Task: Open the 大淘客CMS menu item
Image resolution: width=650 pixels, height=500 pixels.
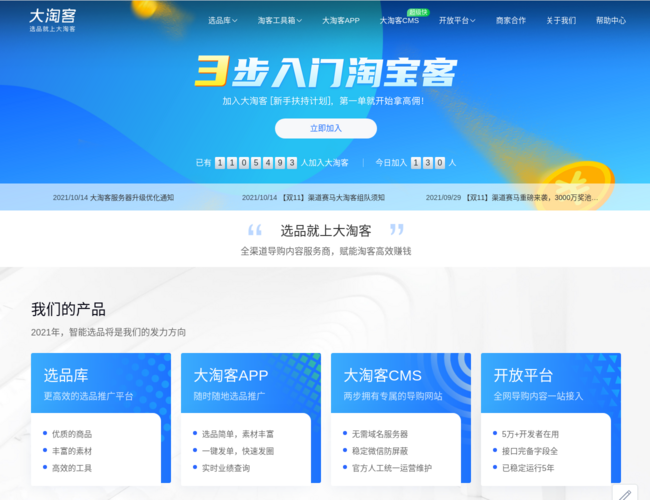Action: tap(399, 20)
